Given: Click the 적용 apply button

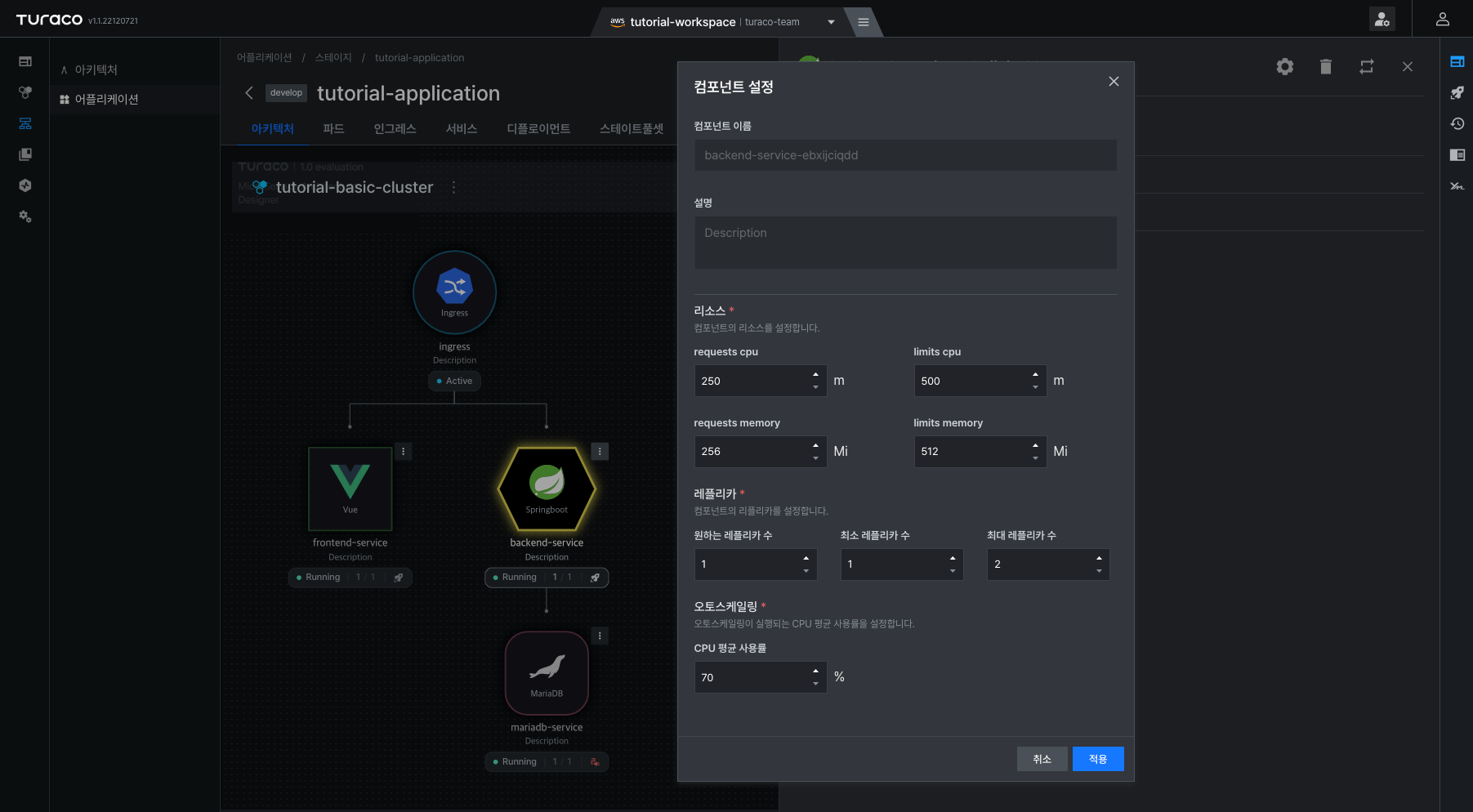Looking at the screenshot, I should tap(1098, 759).
